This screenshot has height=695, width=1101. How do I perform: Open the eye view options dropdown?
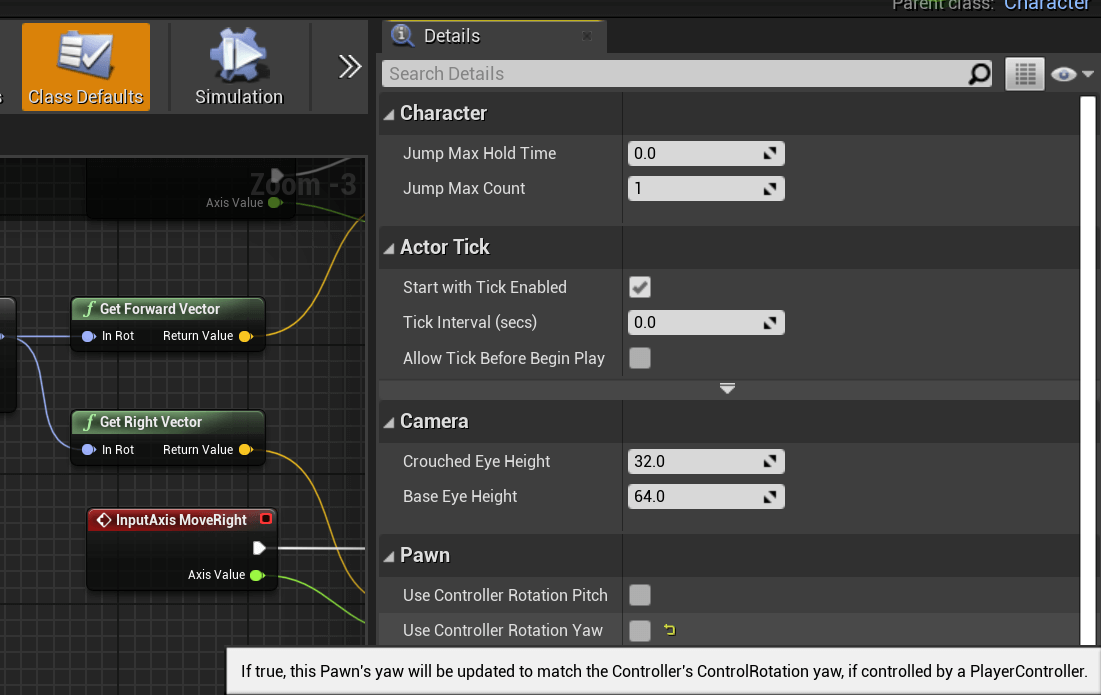click(x=1072, y=74)
